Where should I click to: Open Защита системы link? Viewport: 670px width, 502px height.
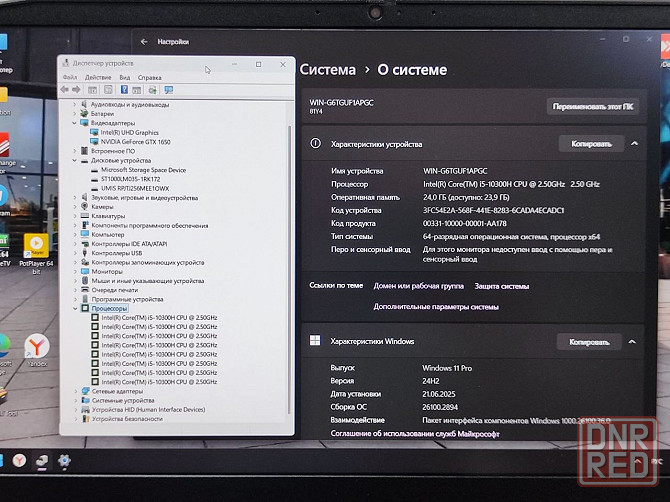click(x=502, y=286)
